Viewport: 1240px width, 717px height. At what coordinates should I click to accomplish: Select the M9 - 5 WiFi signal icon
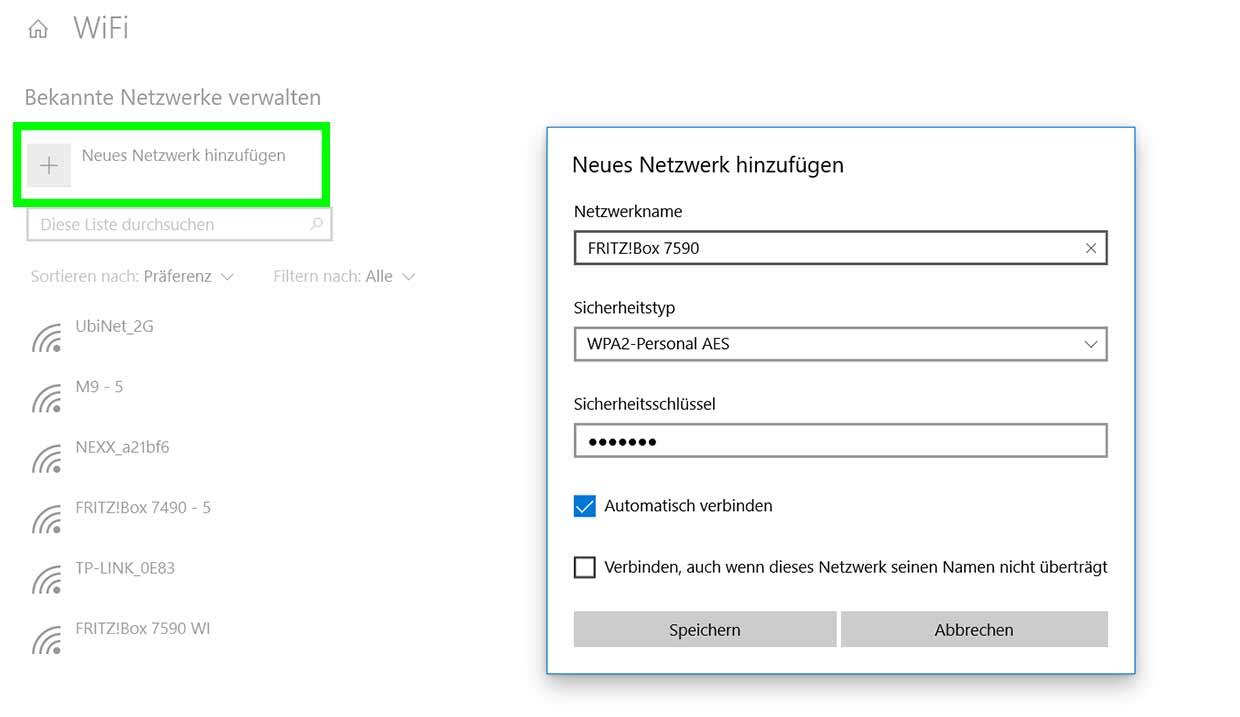[47, 398]
